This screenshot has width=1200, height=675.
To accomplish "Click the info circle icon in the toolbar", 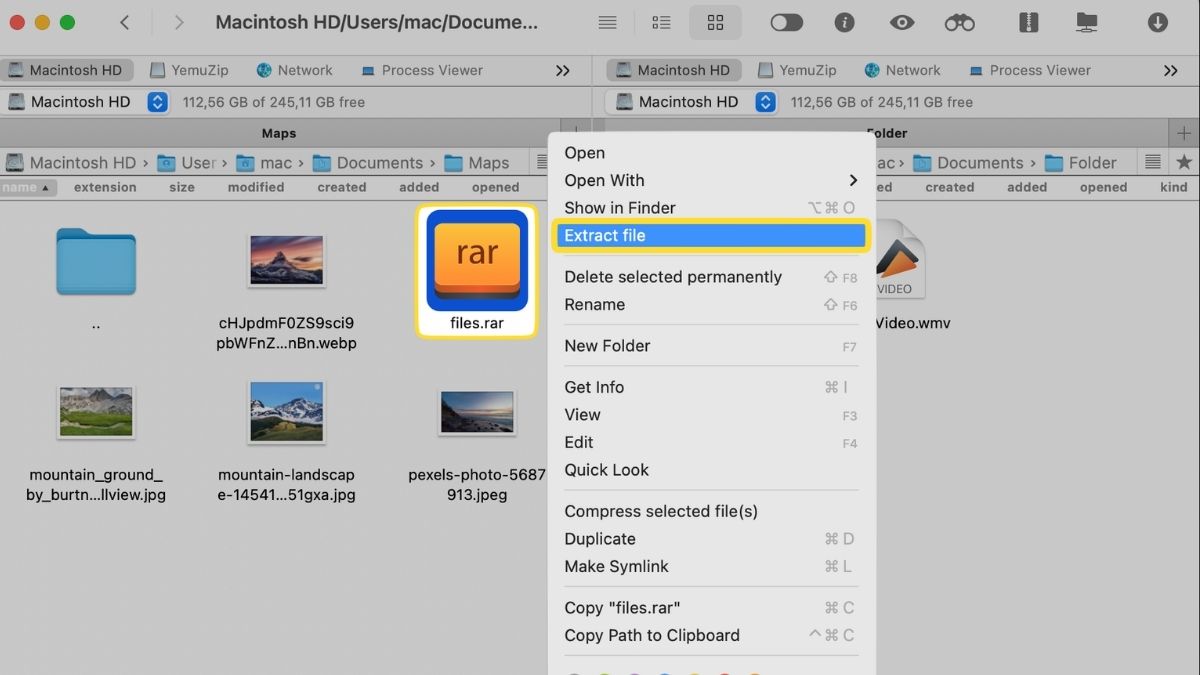I will [845, 22].
